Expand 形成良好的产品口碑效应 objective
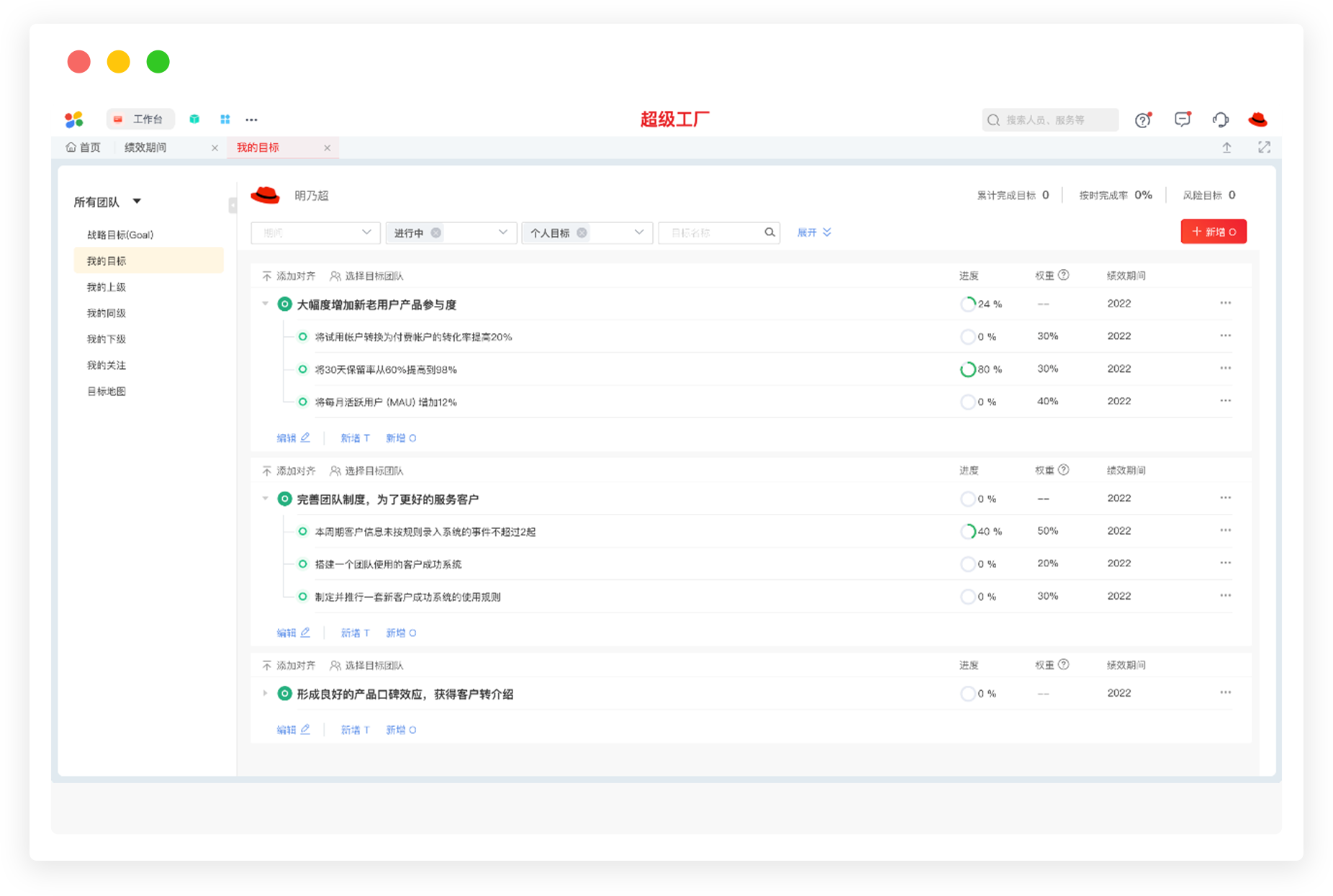 266,694
